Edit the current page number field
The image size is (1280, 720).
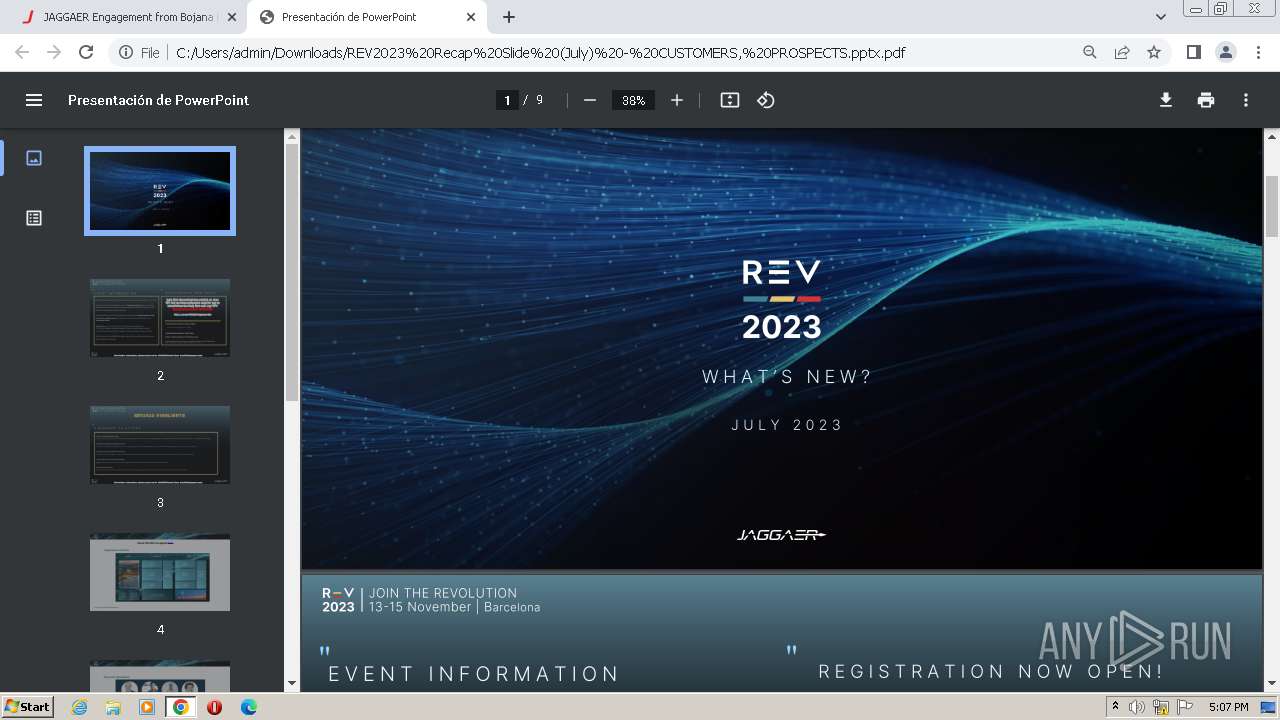[x=507, y=100]
